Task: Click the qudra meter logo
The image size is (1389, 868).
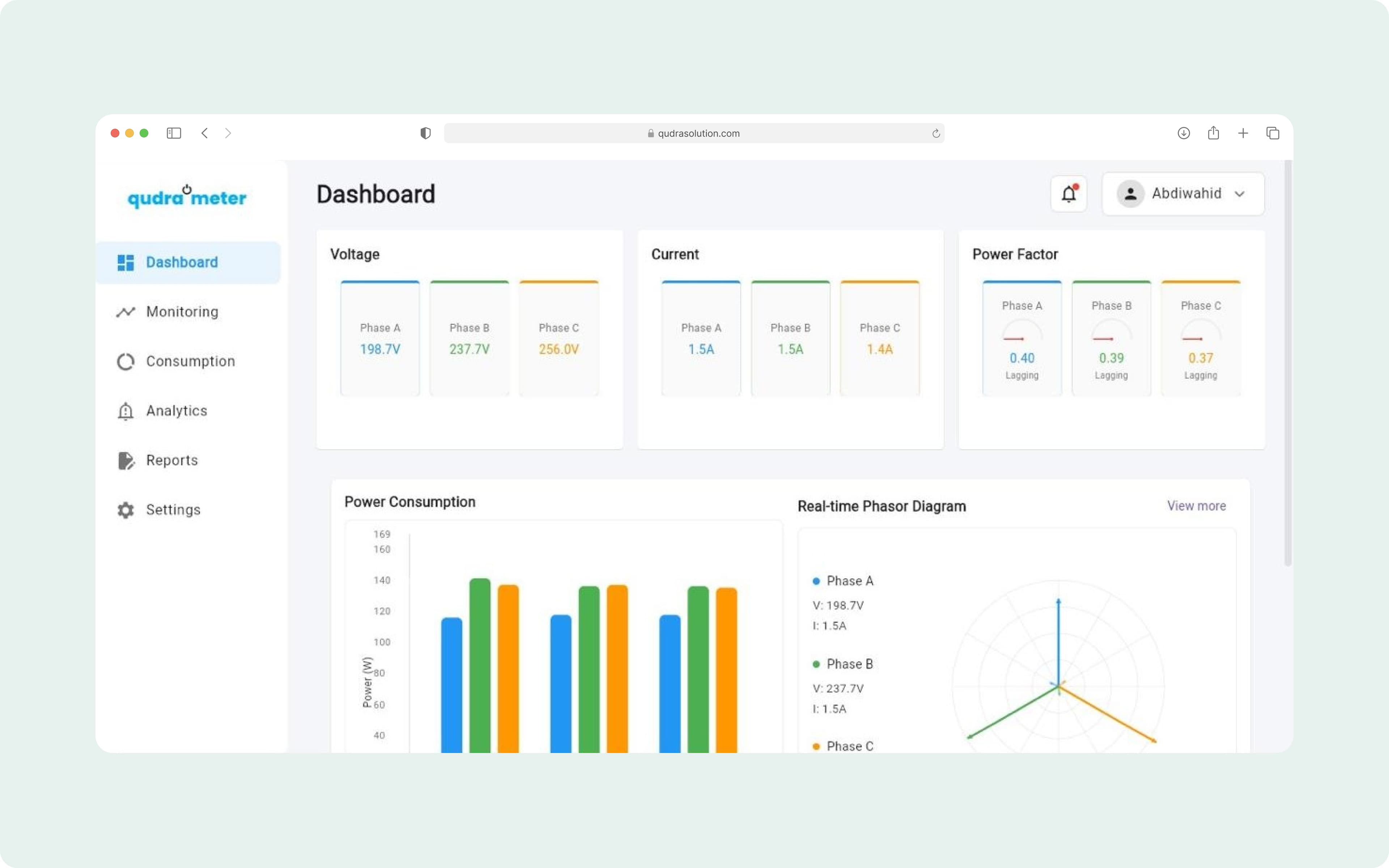Action: (187, 197)
